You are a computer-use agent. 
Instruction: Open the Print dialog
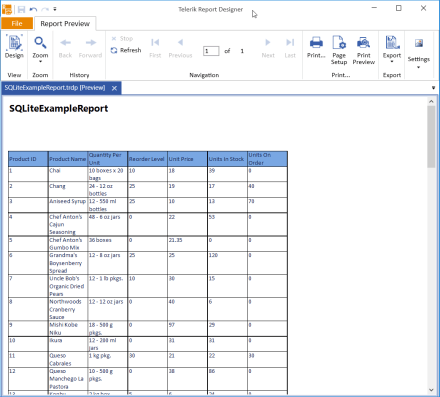[x=316, y=47]
